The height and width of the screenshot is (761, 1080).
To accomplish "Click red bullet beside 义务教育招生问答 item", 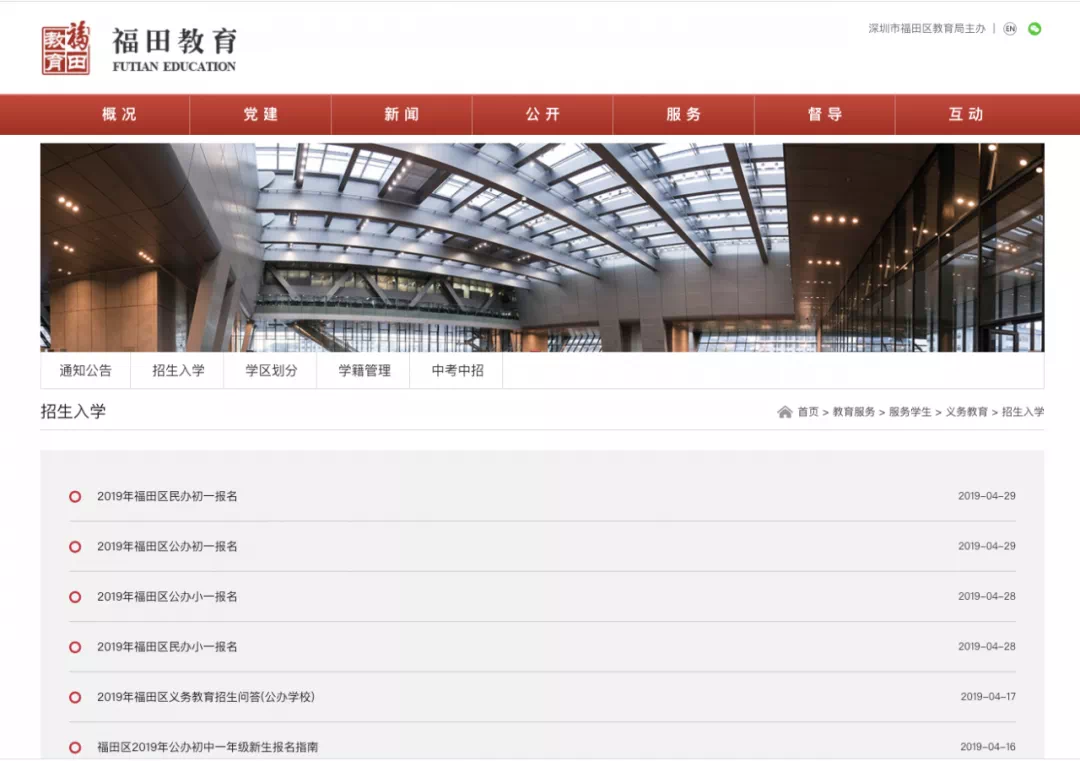I will point(75,697).
